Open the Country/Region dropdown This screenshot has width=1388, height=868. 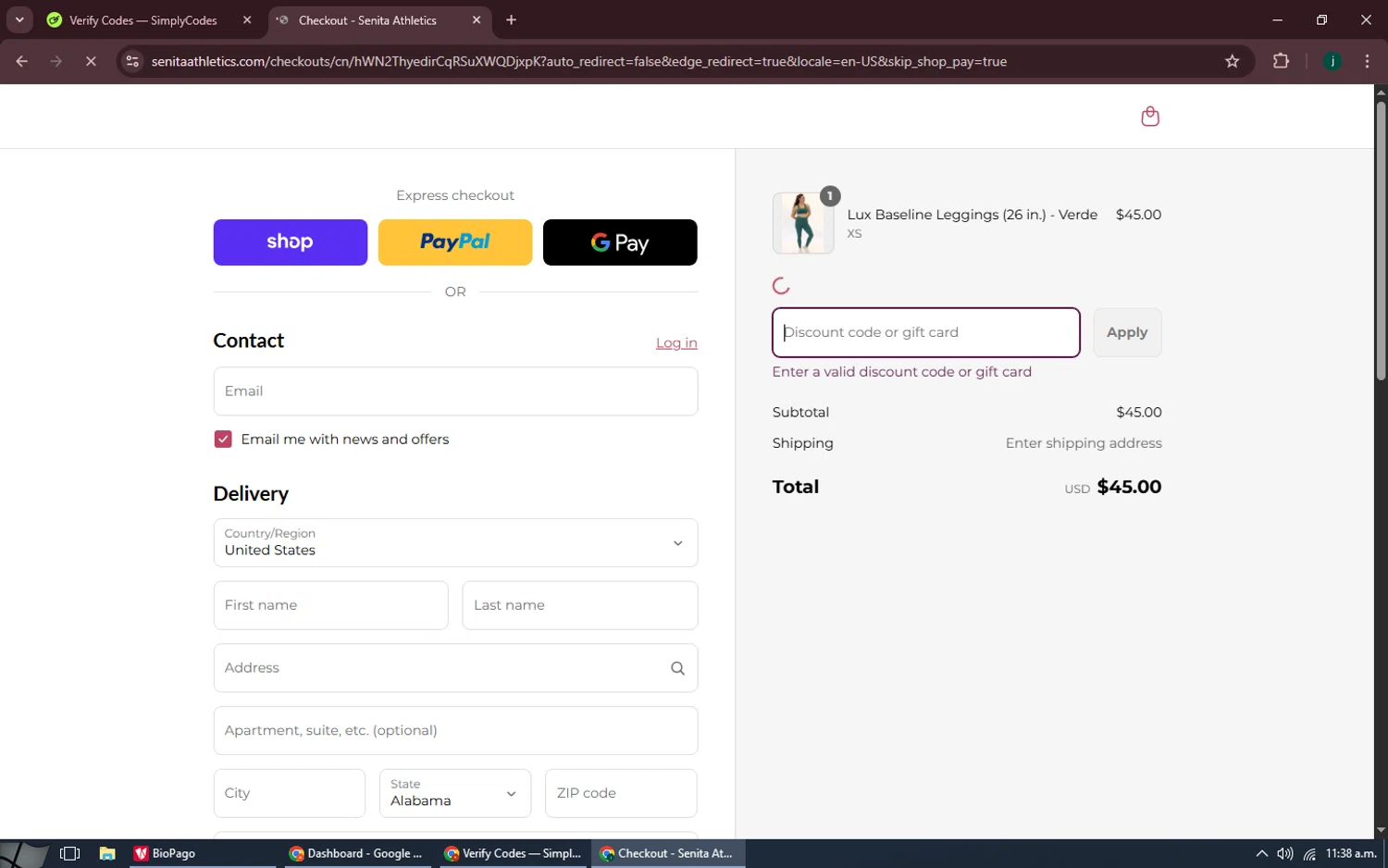pyautogui.click(x=455, y=543)
